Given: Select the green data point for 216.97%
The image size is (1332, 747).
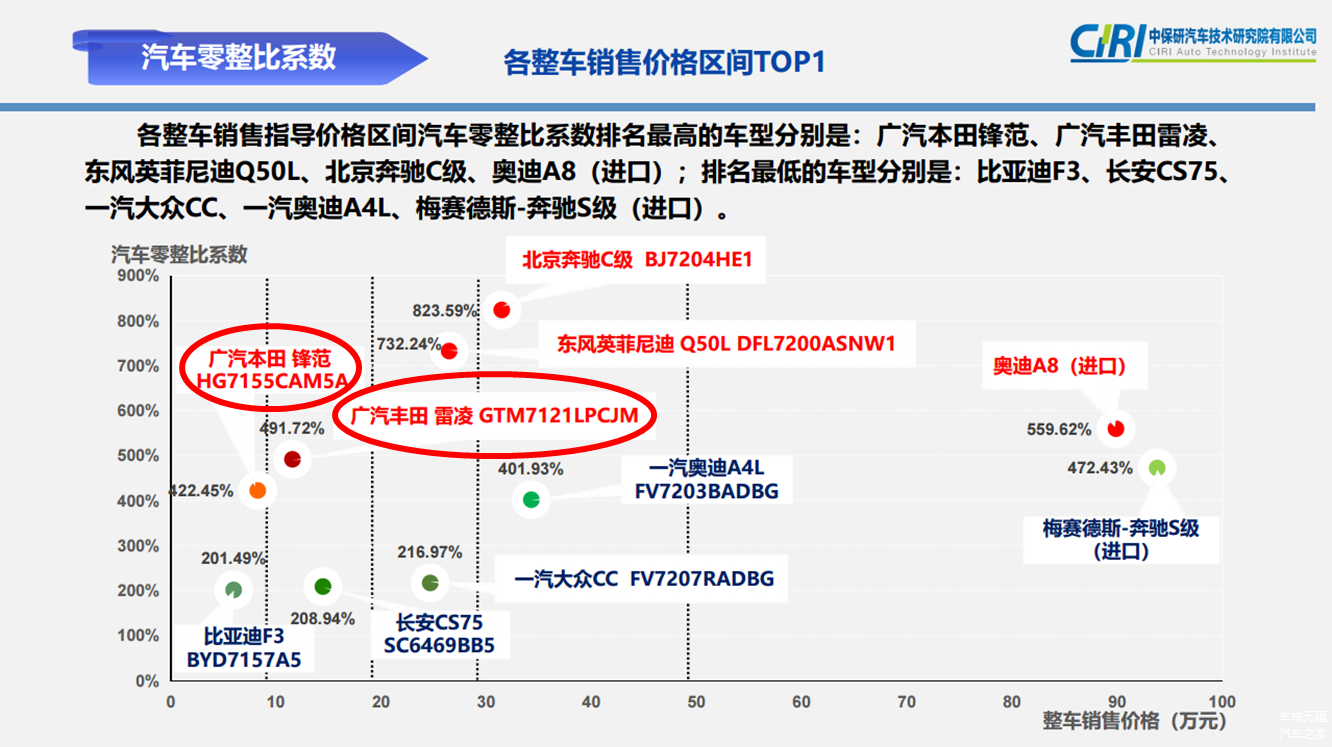Looking at the screenshot, I should (x=430, y=582).
